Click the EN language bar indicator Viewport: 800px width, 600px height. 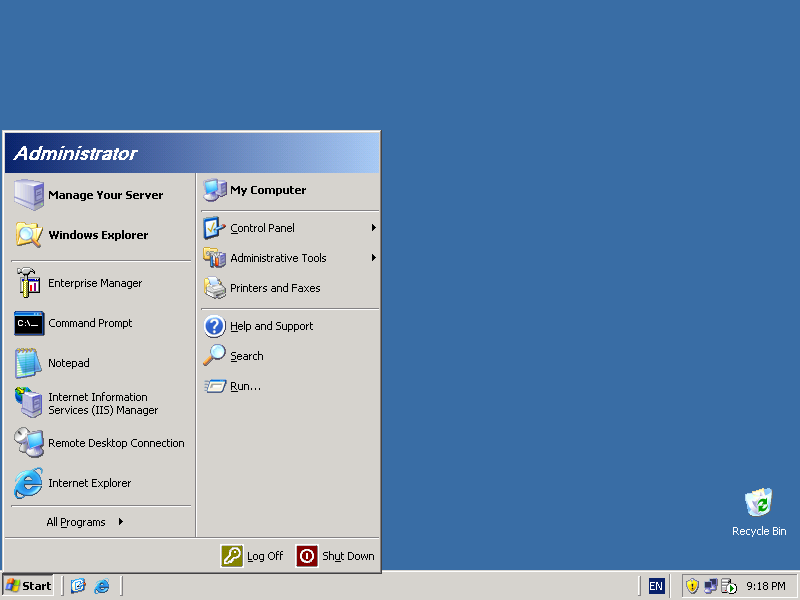pos(656,586)
